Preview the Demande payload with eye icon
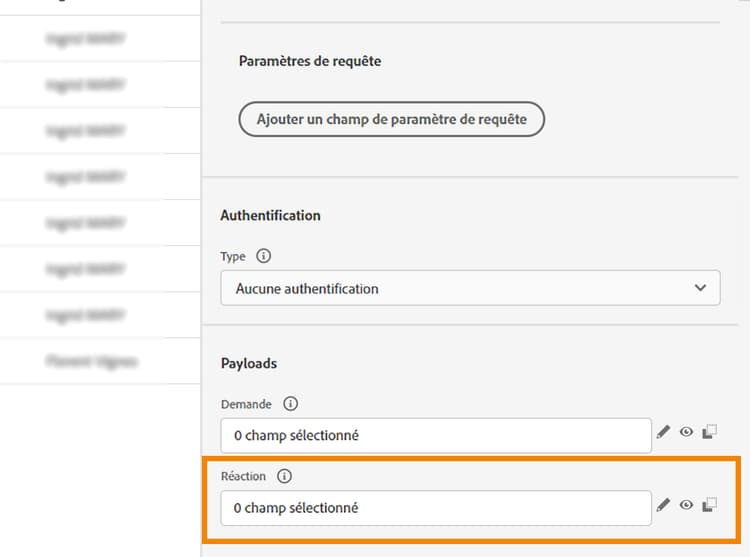The image size is (750, 557). coord(686,432)
